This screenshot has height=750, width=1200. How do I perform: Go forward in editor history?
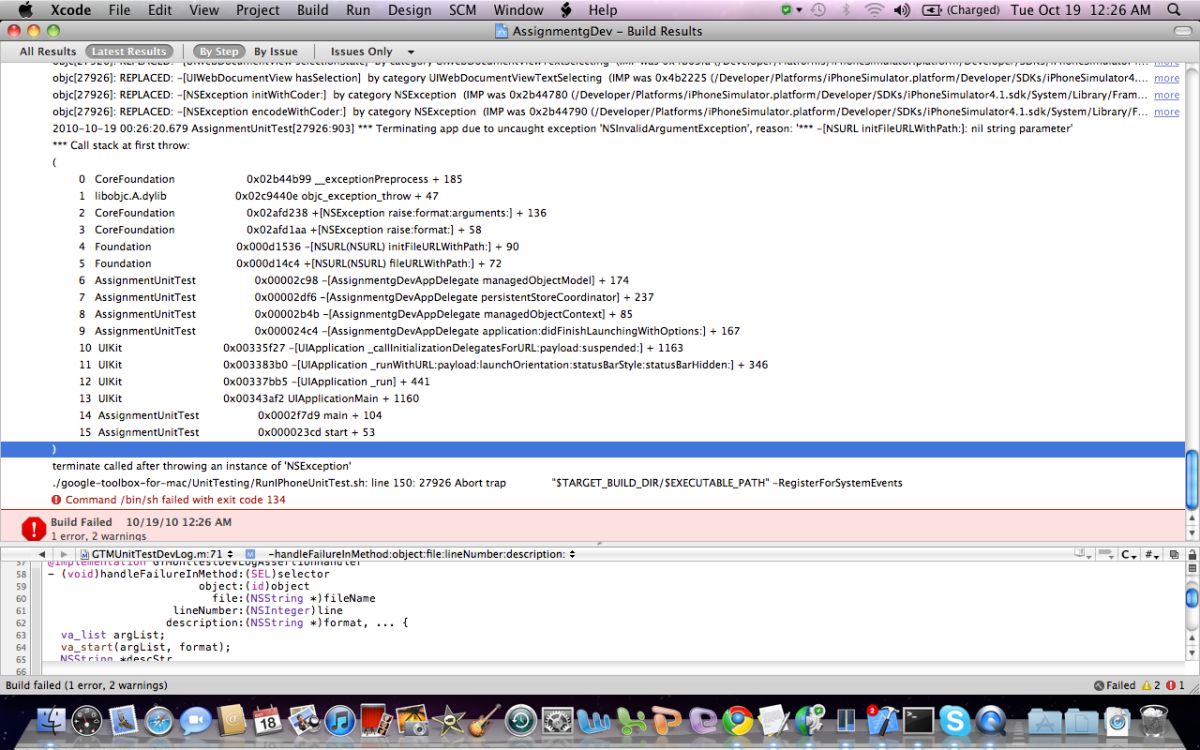65,553
